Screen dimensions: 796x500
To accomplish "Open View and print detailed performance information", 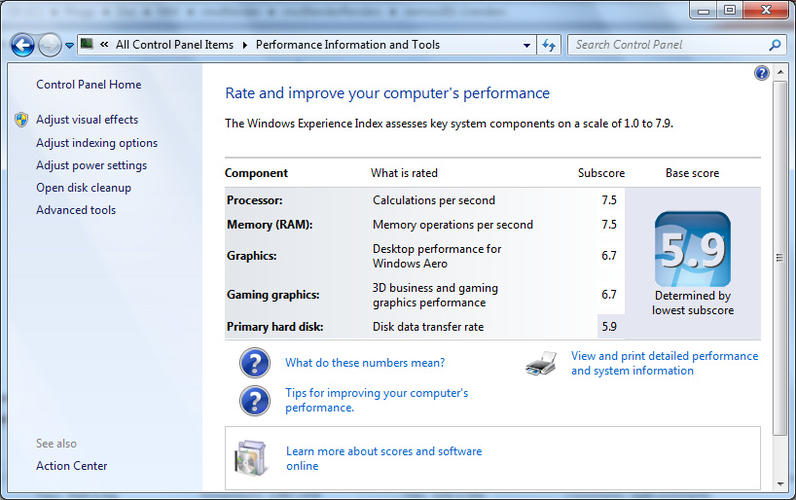I will coord(665,363).
